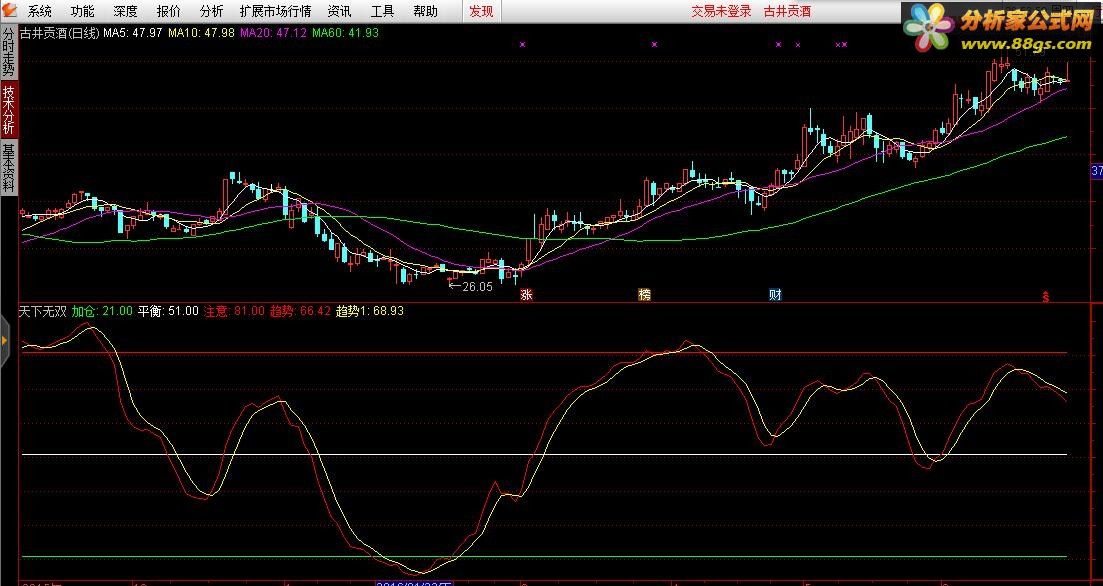This screenshot has height=586, width=1103.
Task: Click the 古井贡酒(日线) chart title label
Action: (x=60, y=32)
